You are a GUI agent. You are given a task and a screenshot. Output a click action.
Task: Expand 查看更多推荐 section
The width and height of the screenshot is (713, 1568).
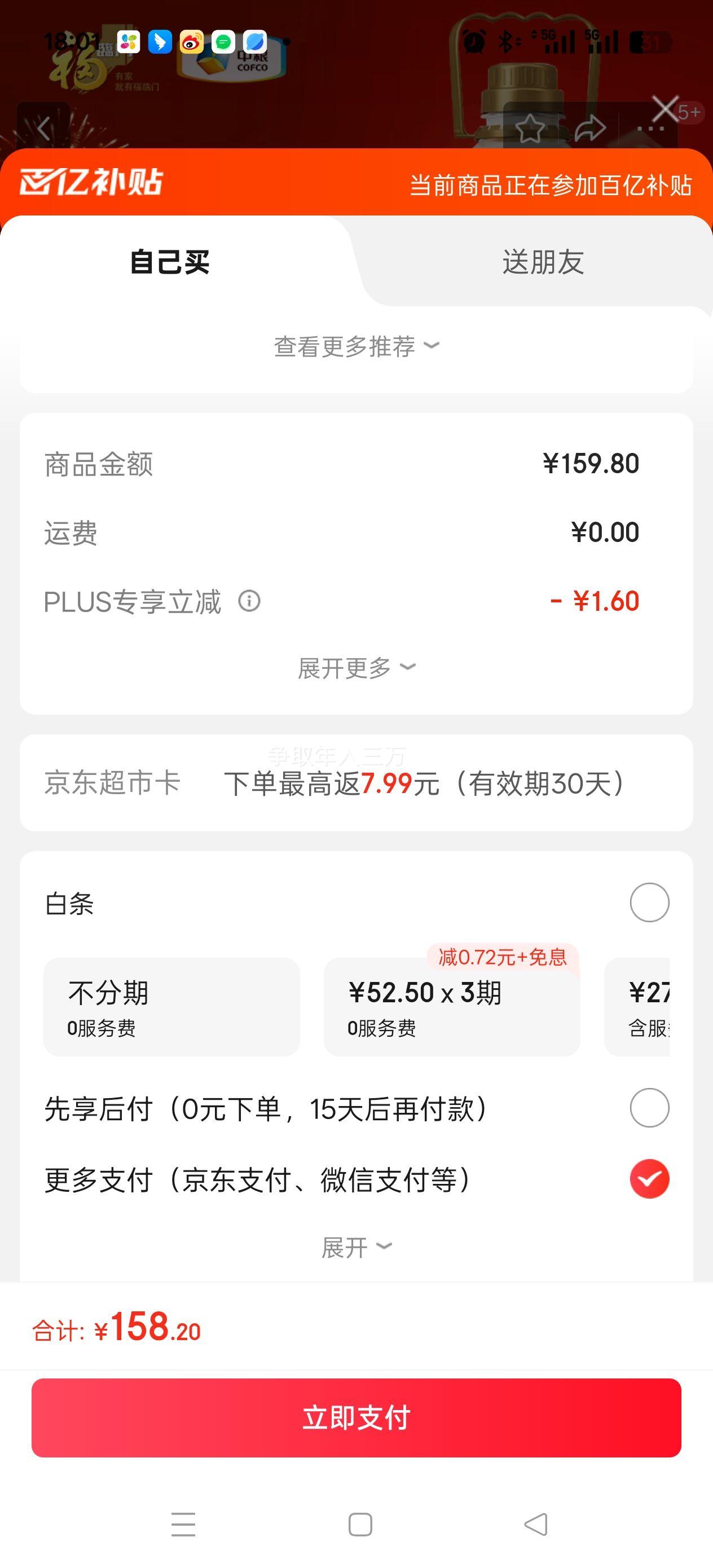[356, 346]
